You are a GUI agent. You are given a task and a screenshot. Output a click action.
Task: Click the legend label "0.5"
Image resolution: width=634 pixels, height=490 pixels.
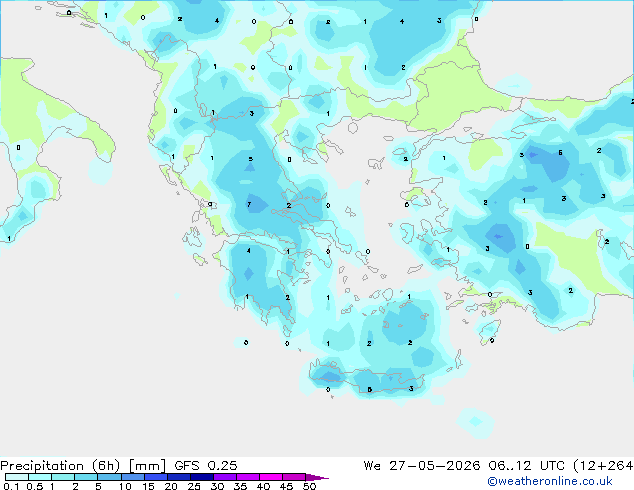click(35, 486)
